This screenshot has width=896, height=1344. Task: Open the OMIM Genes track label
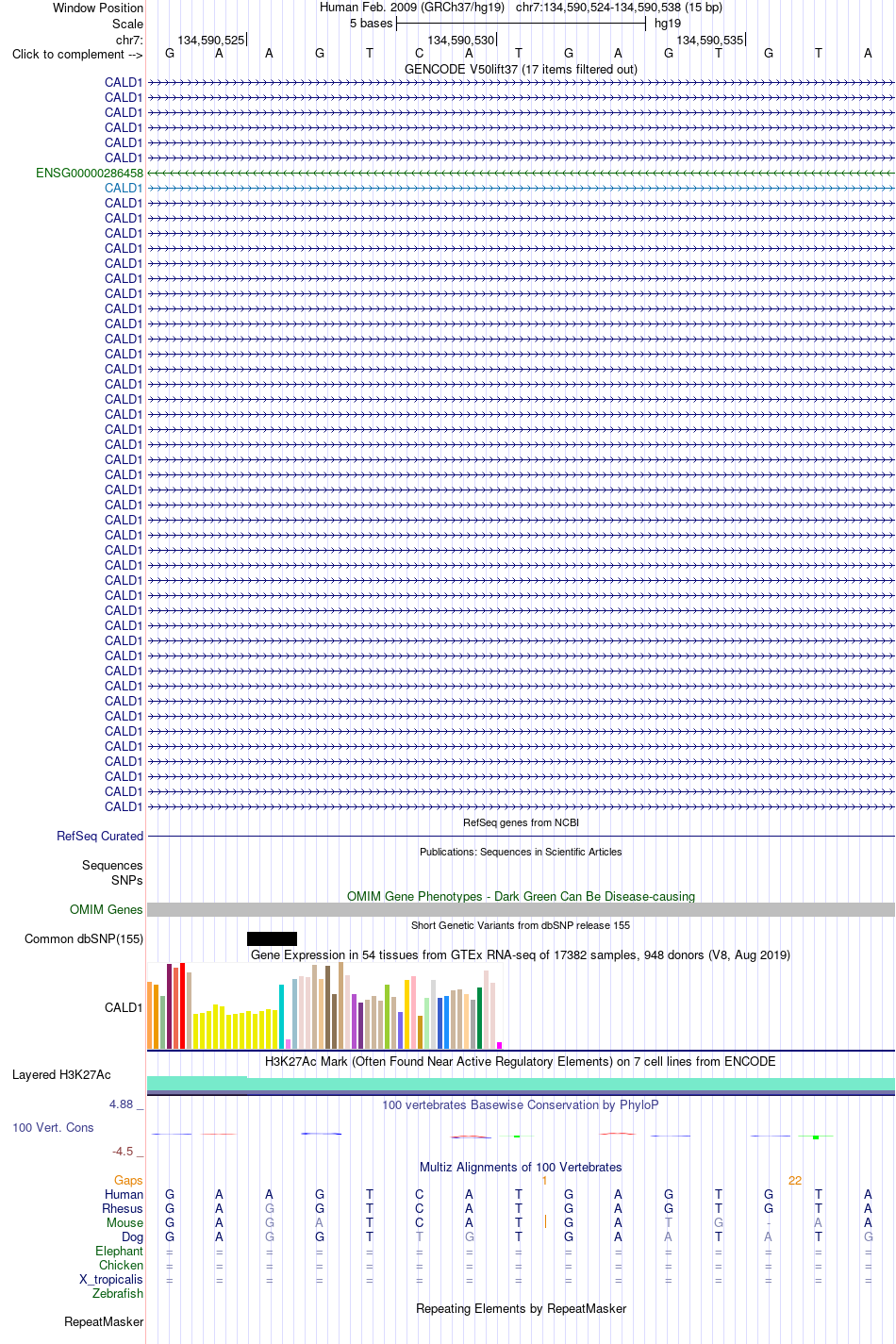(107, 909)
